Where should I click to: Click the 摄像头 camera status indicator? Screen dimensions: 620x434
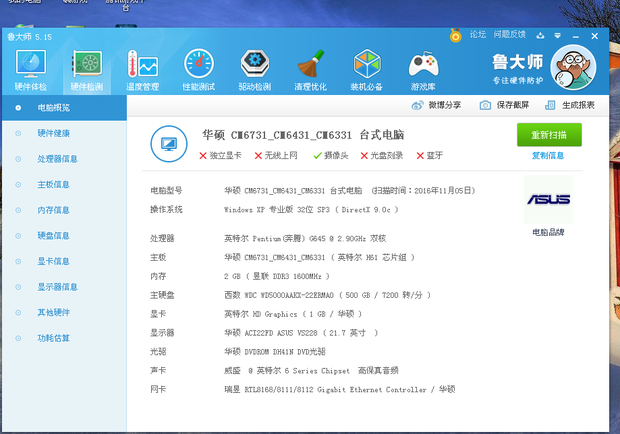pyautogui.click(x=331, y=156)
